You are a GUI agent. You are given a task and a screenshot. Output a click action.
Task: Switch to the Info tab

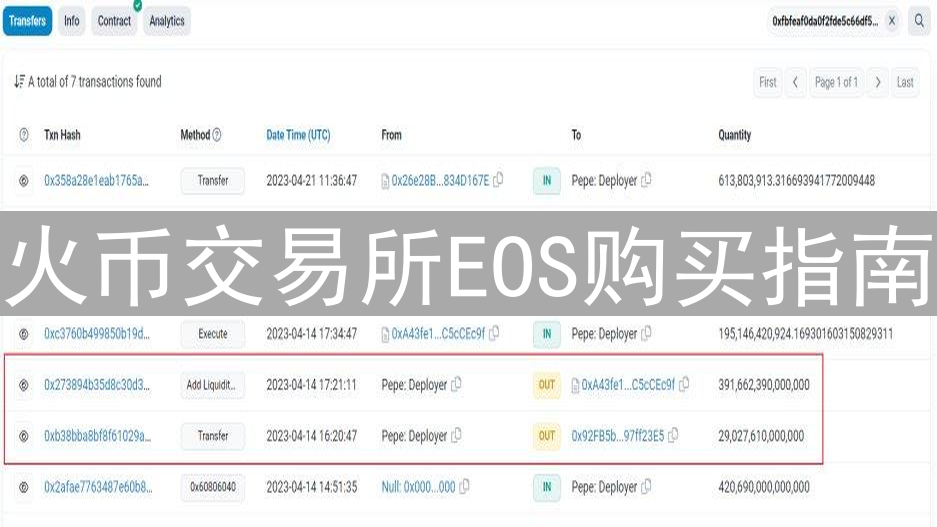tap(72, 21)
